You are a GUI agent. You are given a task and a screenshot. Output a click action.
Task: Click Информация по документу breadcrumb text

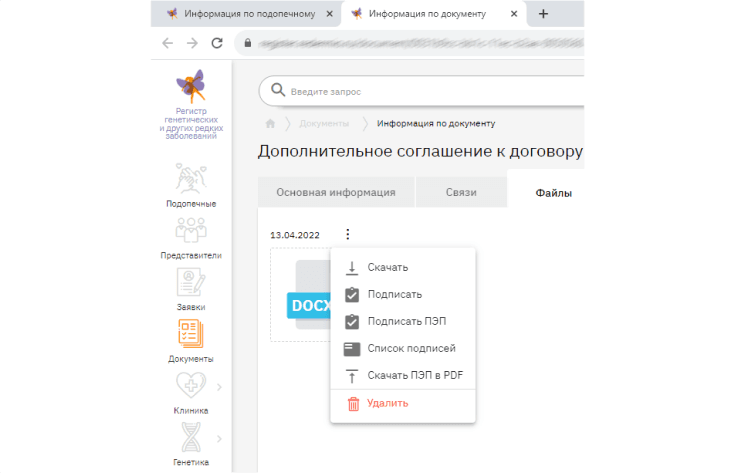point(436,123)
